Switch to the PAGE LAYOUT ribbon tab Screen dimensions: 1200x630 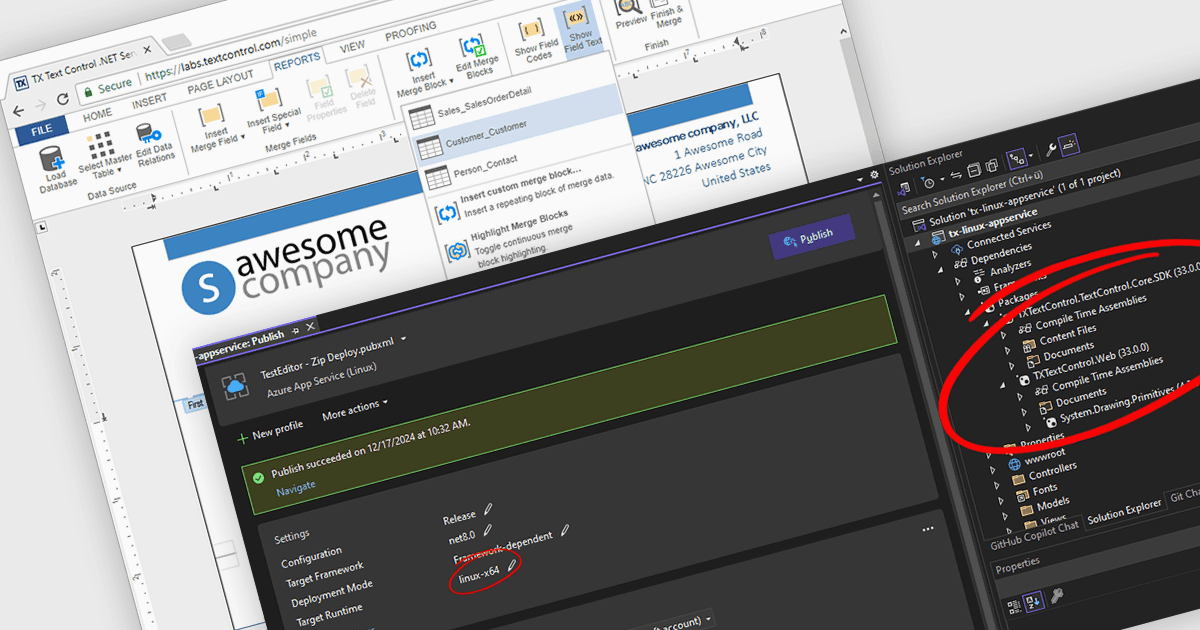220,83
